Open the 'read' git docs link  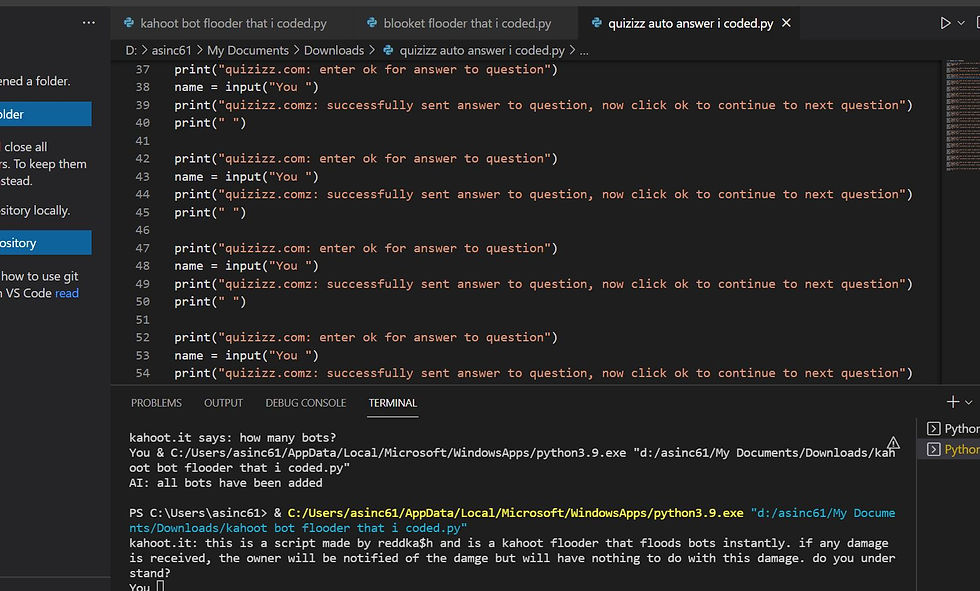(67, 293)
